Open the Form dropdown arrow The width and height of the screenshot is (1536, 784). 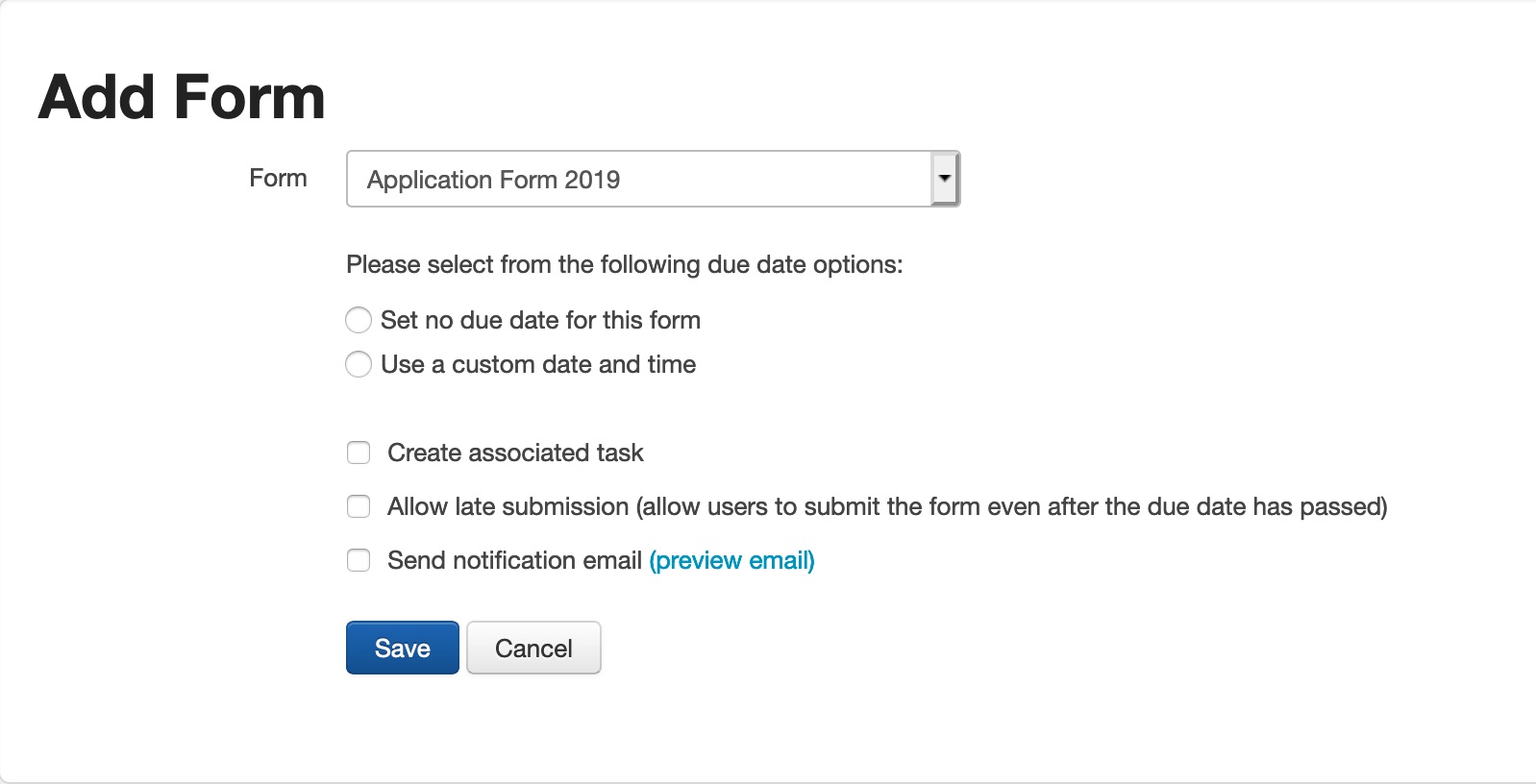pos(945,179)
